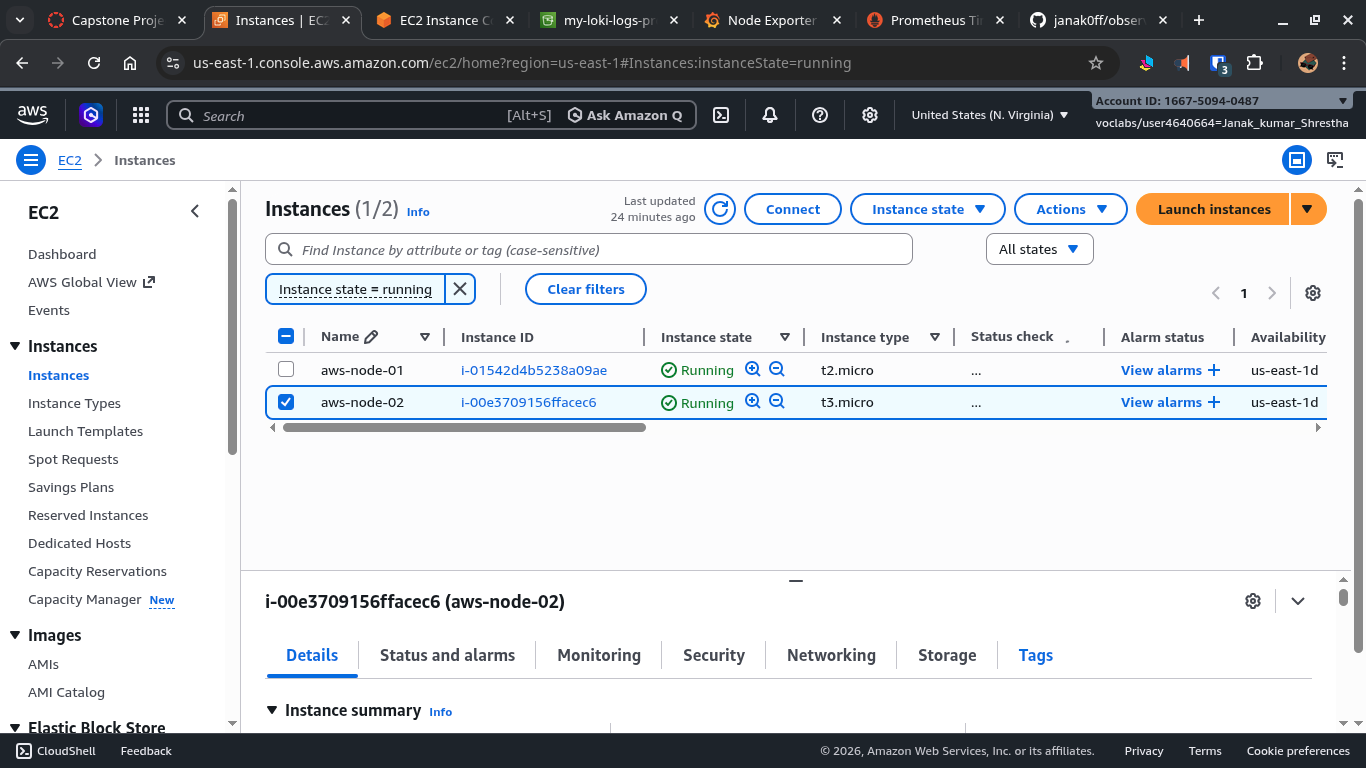
Task: Select the aws-node-01 instance checkbox
Action: point(286,369)
